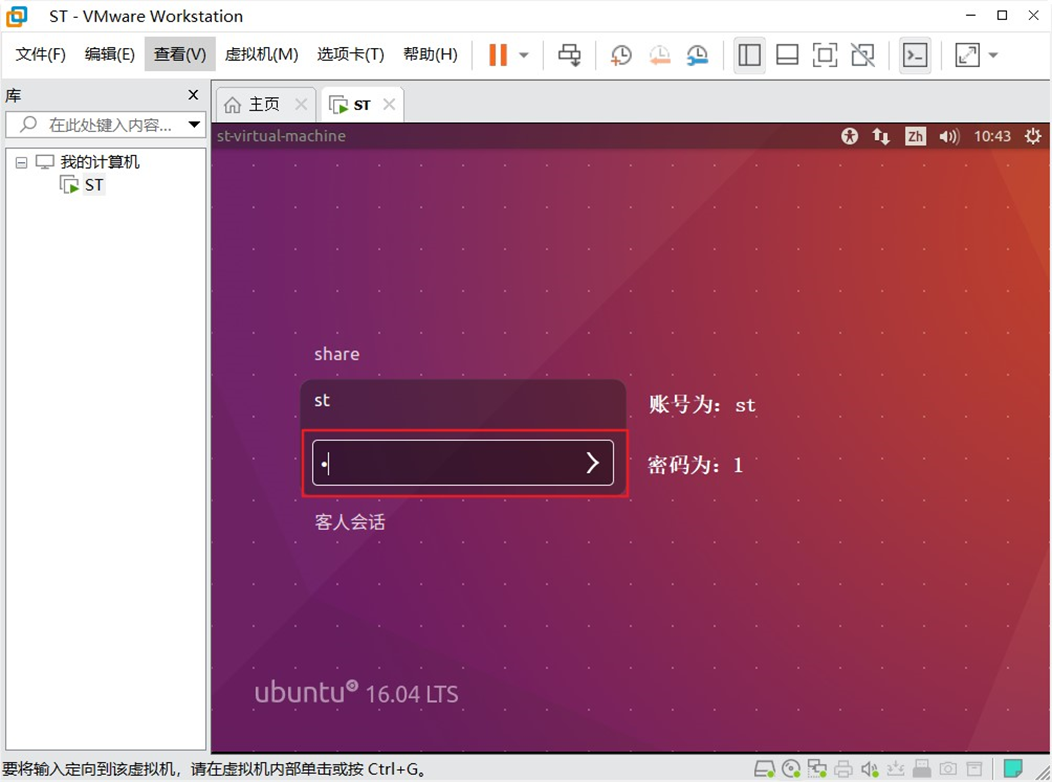Click the virtual hard disk status icon
This screenshot has width=1052, height=782.
[765, 767]
